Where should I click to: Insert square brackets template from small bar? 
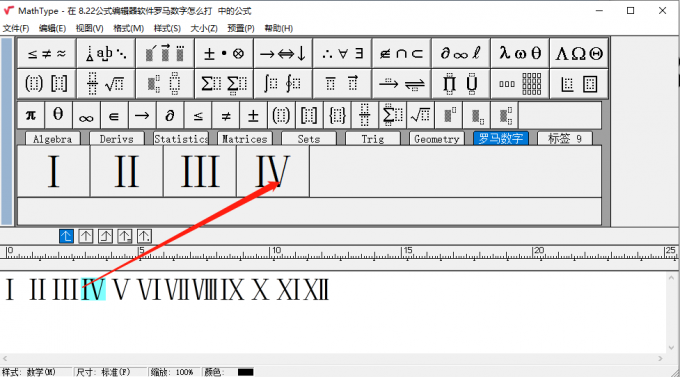click(309, 115)
